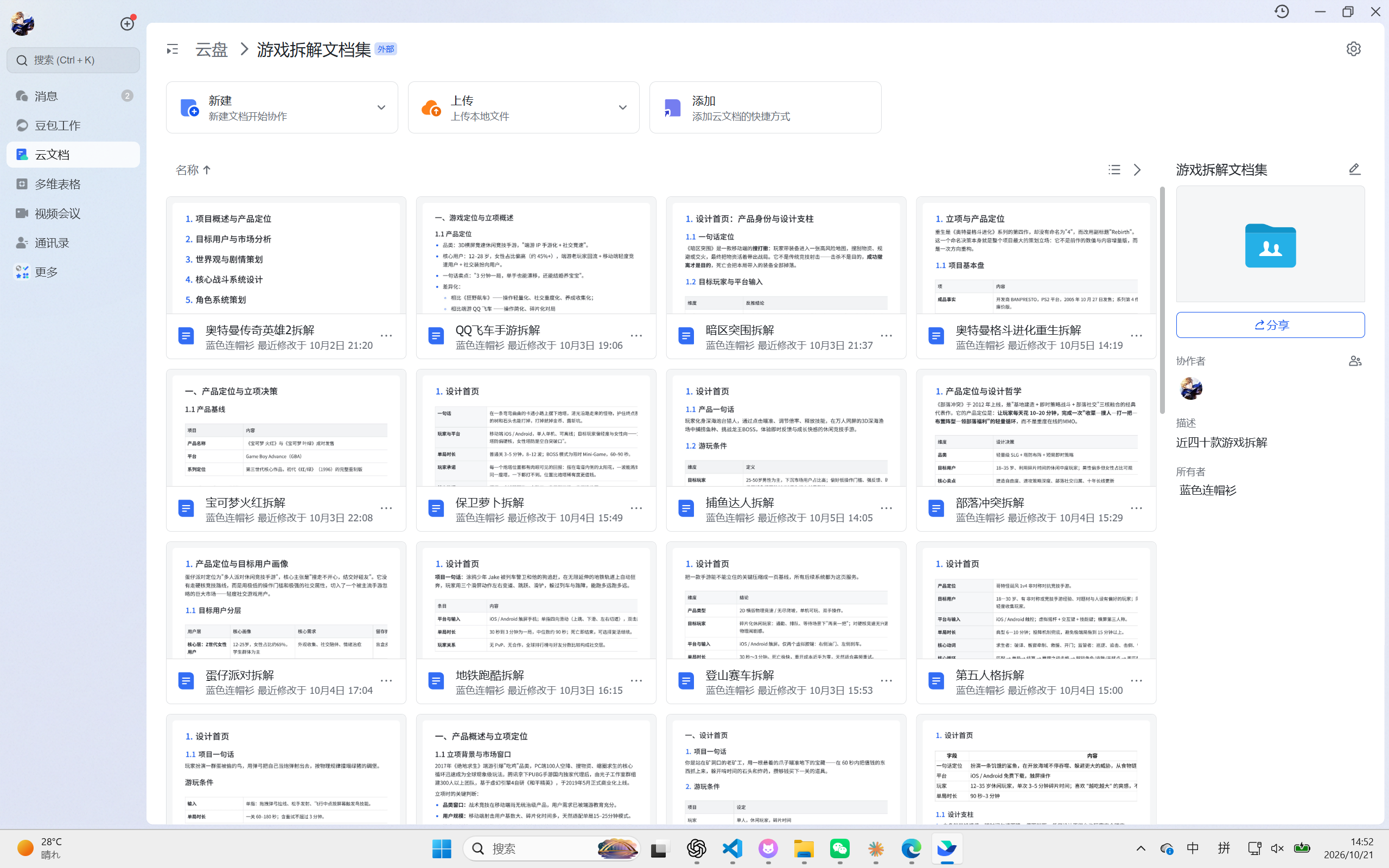Open 保卫萝卜拆解 thumbnail preview
The image size is (1389, 868).
(536, 428)
